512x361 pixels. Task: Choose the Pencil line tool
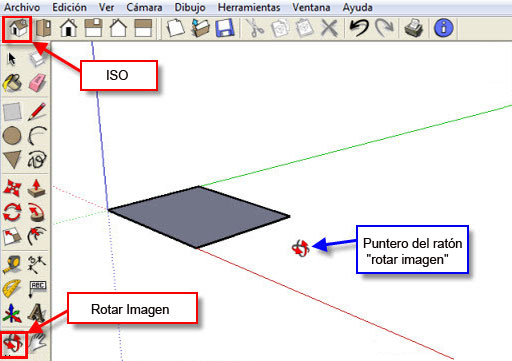(37, 112)
